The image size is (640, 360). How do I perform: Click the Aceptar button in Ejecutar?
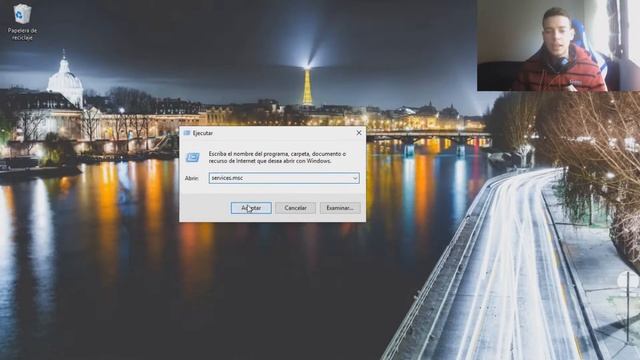(251, 208)
